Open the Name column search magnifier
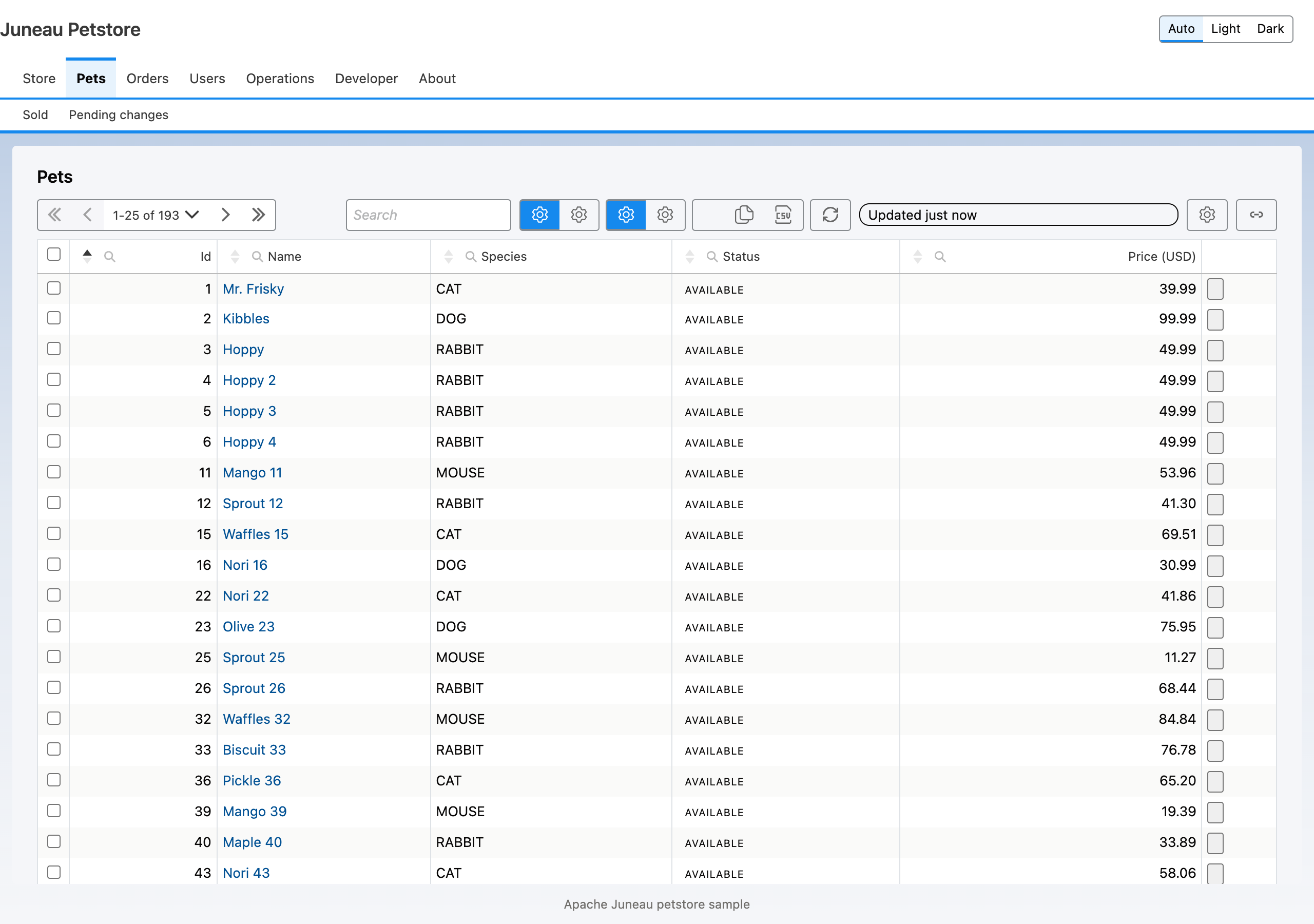1314x924 pixels. coord(257,257)
